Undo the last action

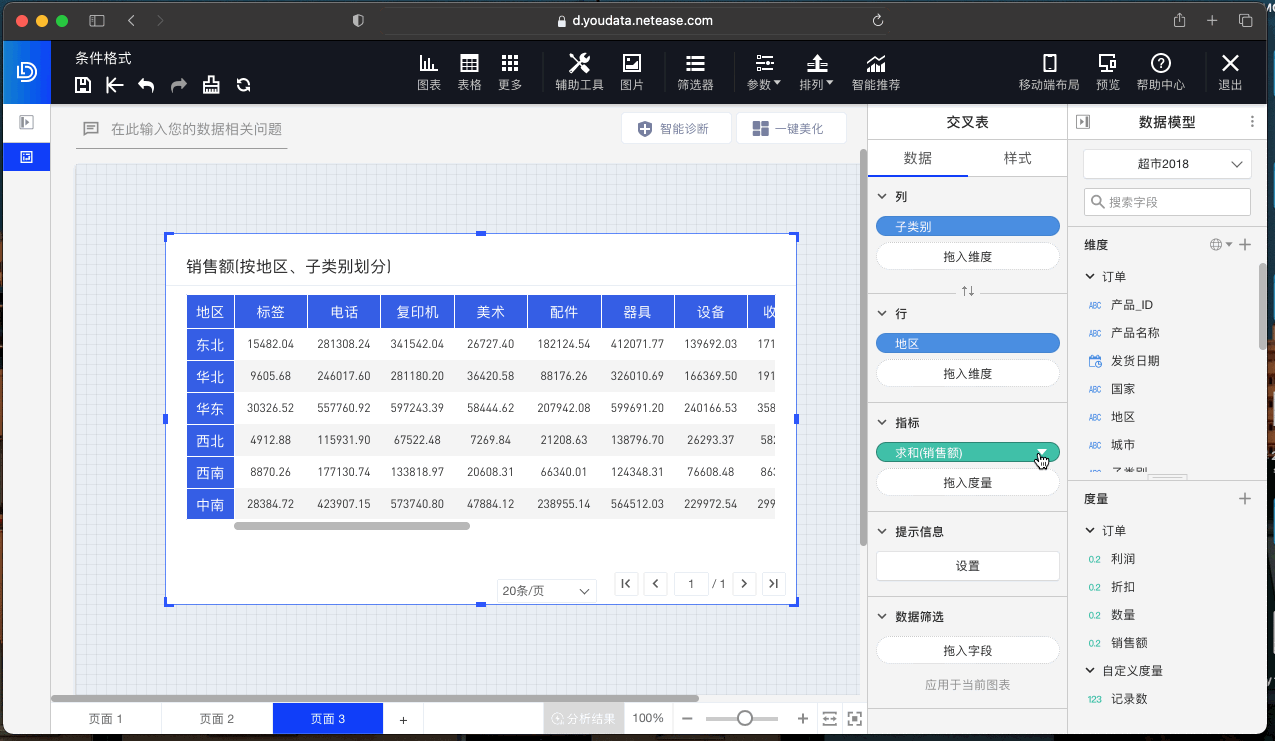(x=146, y=85)
